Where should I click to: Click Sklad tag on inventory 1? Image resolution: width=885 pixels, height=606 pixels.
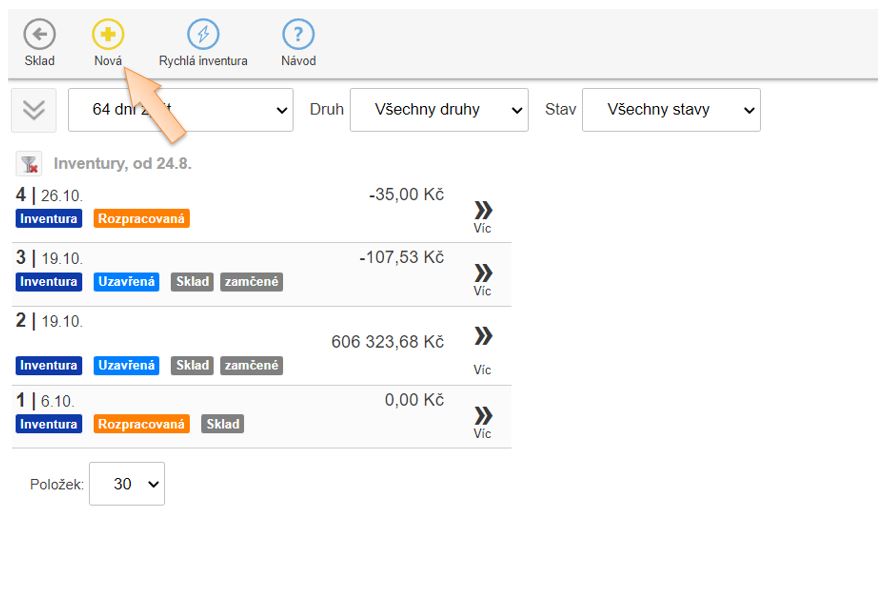222,424
